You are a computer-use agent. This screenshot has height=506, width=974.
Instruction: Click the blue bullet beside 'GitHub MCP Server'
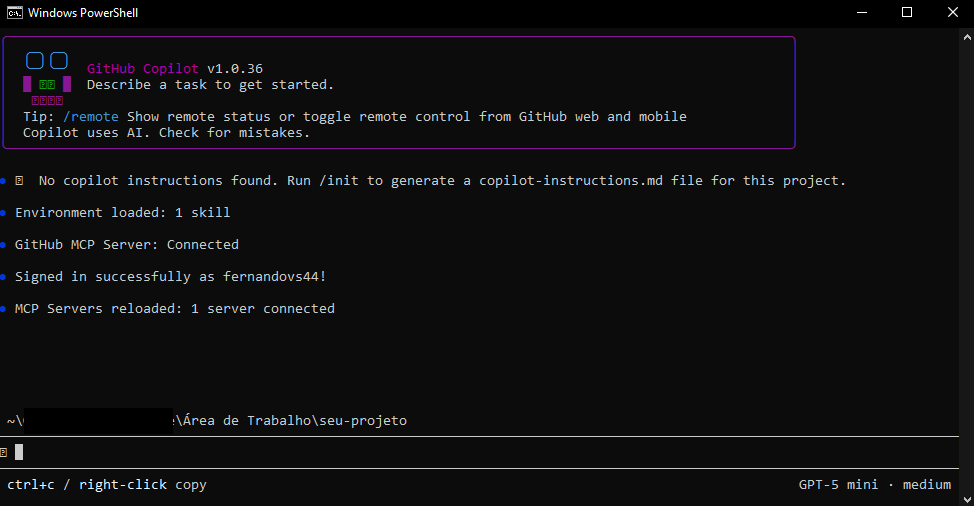[x=4, y=245]
